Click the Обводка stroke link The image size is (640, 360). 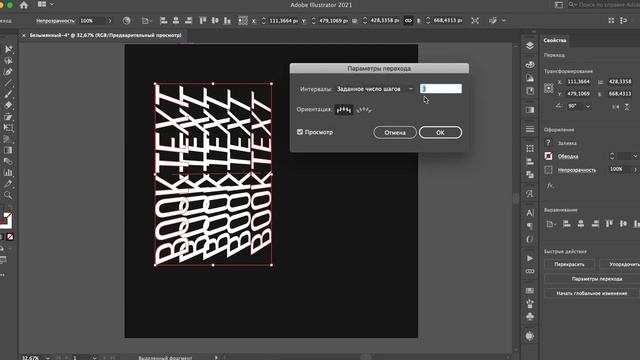[x=568, y=156]
